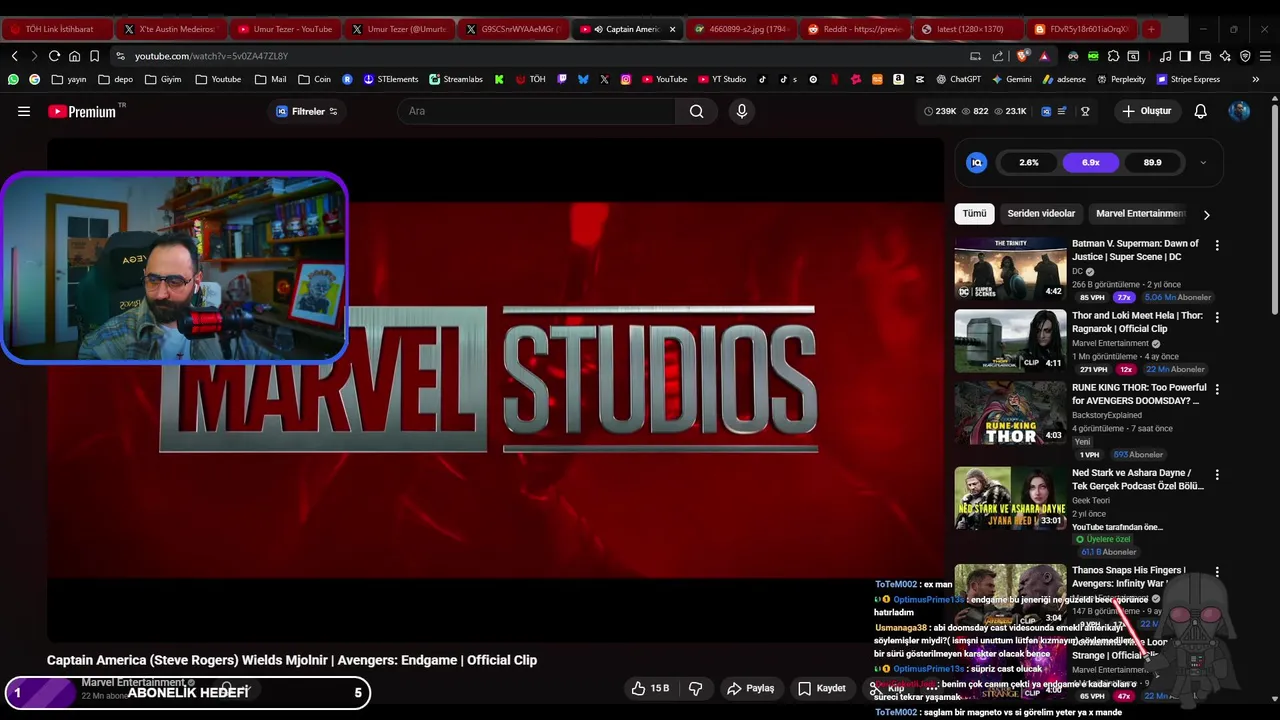This screenshot has height=720, width=1280.
Task: Toggle browser sidebar panel icon
Action: pos(1185,56)
